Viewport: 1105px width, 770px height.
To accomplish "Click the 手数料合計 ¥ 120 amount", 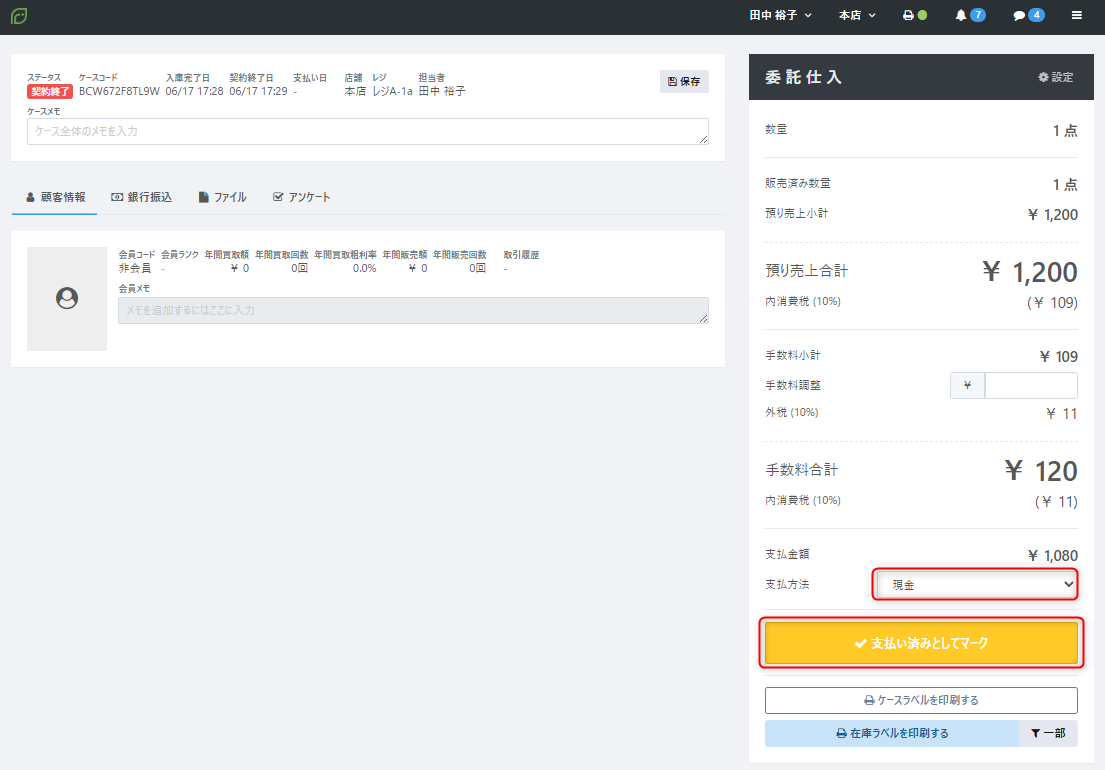I will [1041, 471].
